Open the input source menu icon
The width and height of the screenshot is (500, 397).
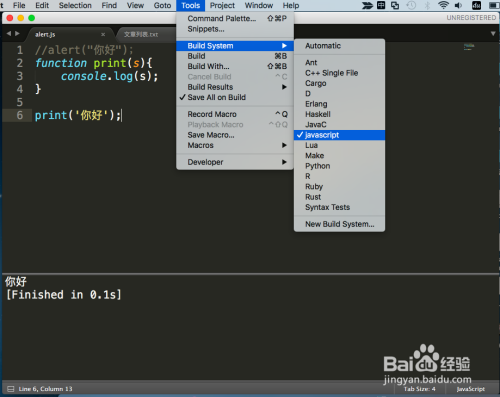(x=381, y=5)
